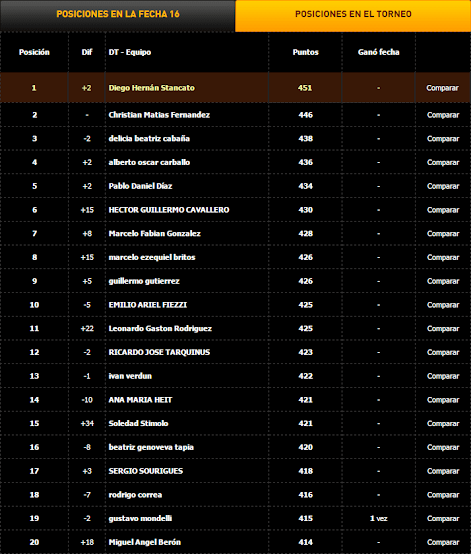Click name ivan verdun

130,376
